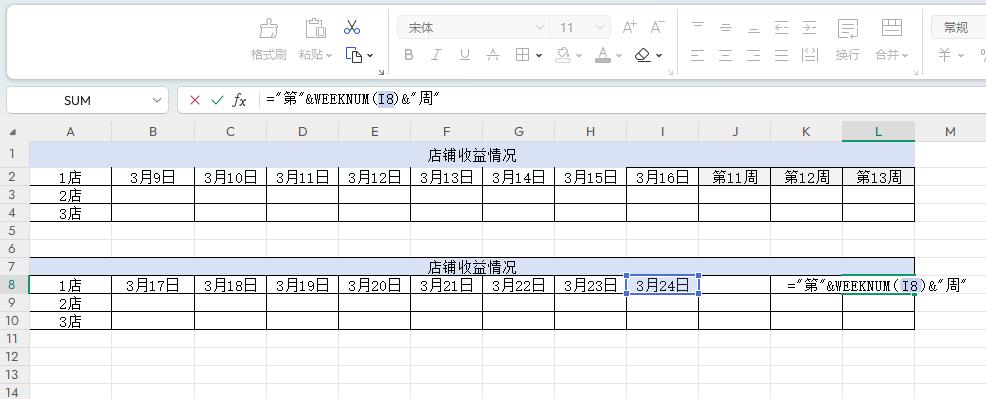This screenshot has width=986, height=399.
Task: Align text left
Action: coord(697,55)
